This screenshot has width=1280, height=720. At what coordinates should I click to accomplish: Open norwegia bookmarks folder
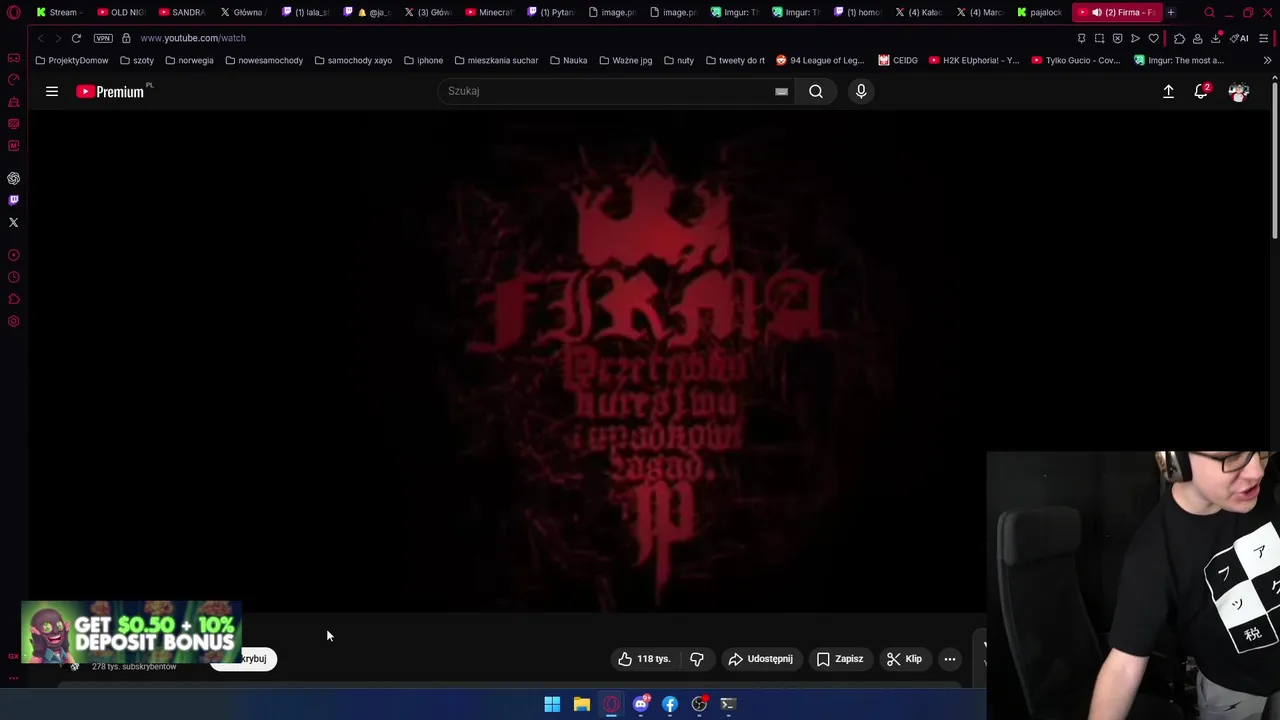click(x=189, y=60)
